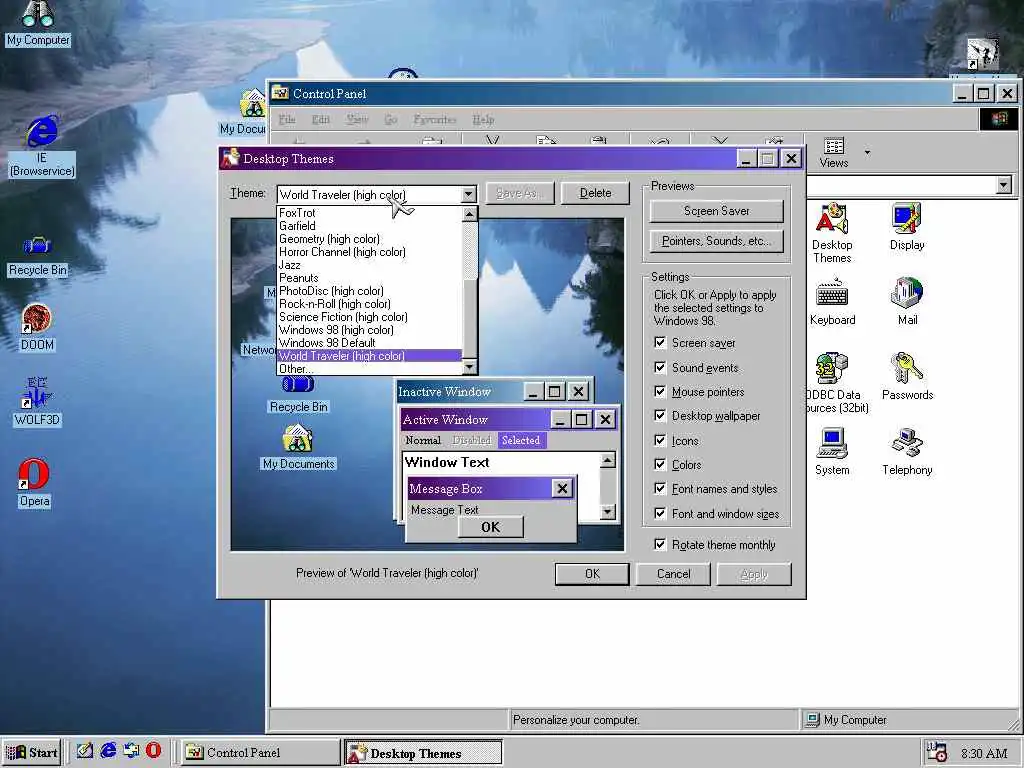Click Internet Explorer quick launch icon

pyautogui.click(x=108, y=750)
